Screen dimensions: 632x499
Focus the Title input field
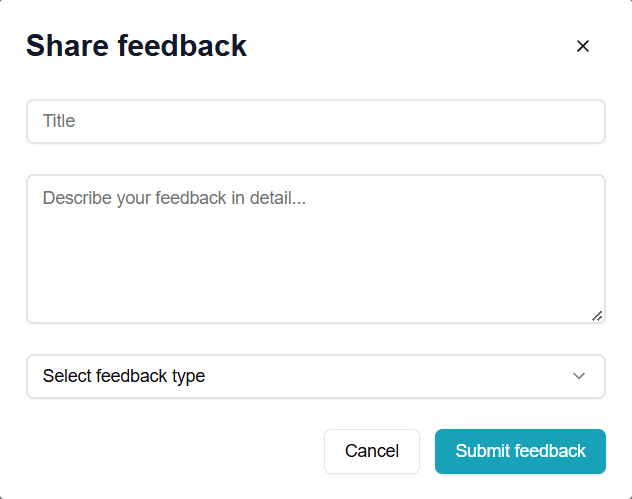coord(315,121)
